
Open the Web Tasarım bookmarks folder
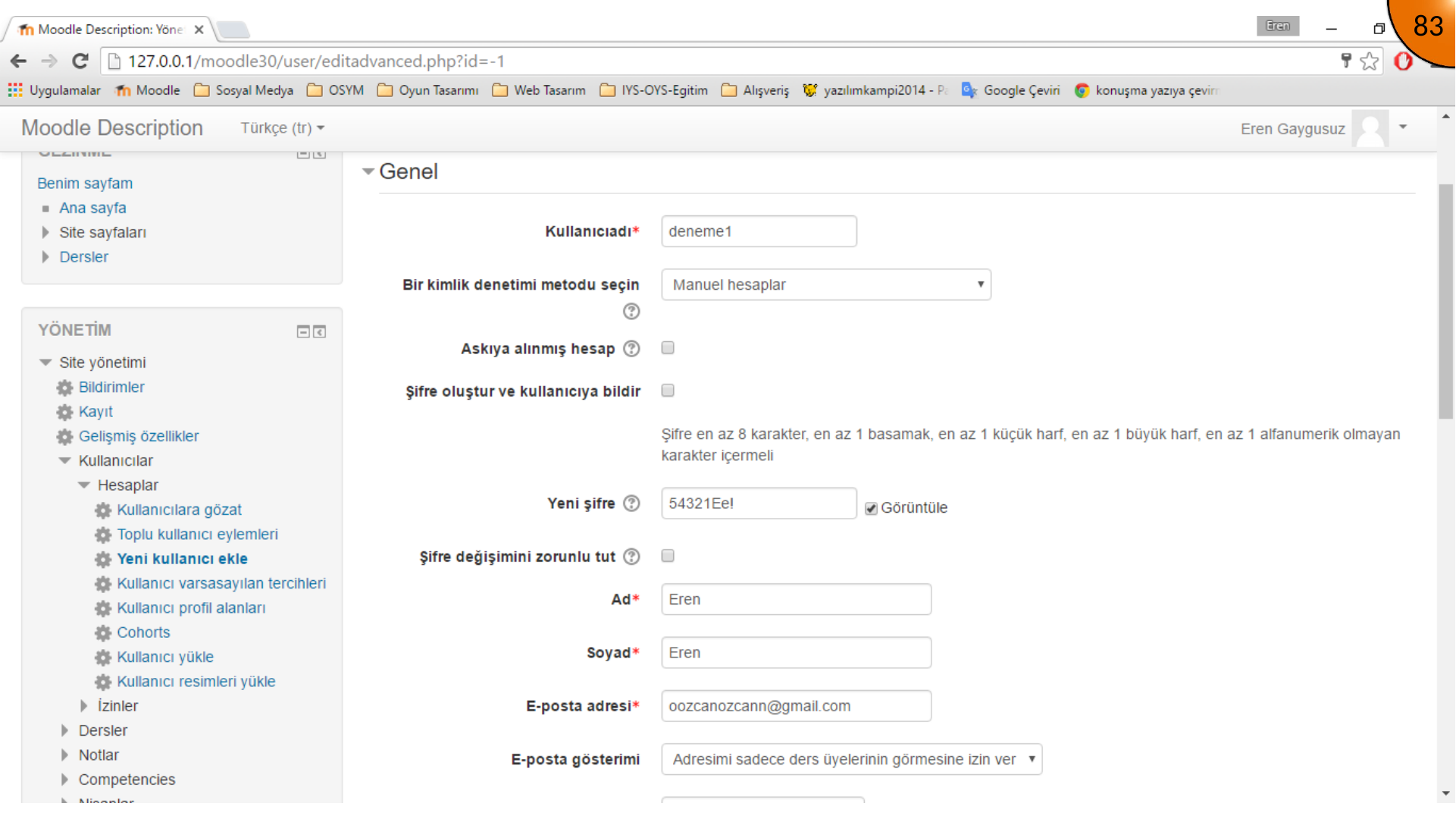pyautogui.click(x=539, y=90)
